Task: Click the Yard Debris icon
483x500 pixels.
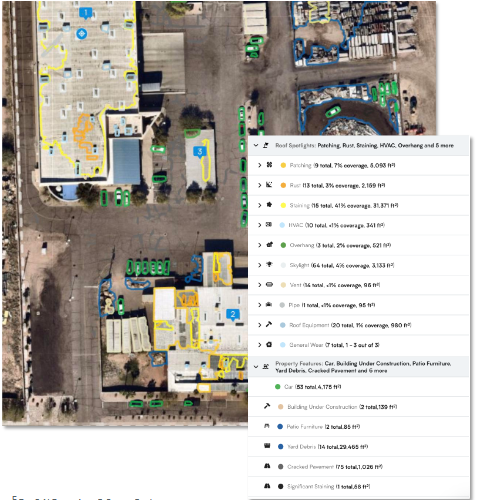Action: tap(267, 446)
